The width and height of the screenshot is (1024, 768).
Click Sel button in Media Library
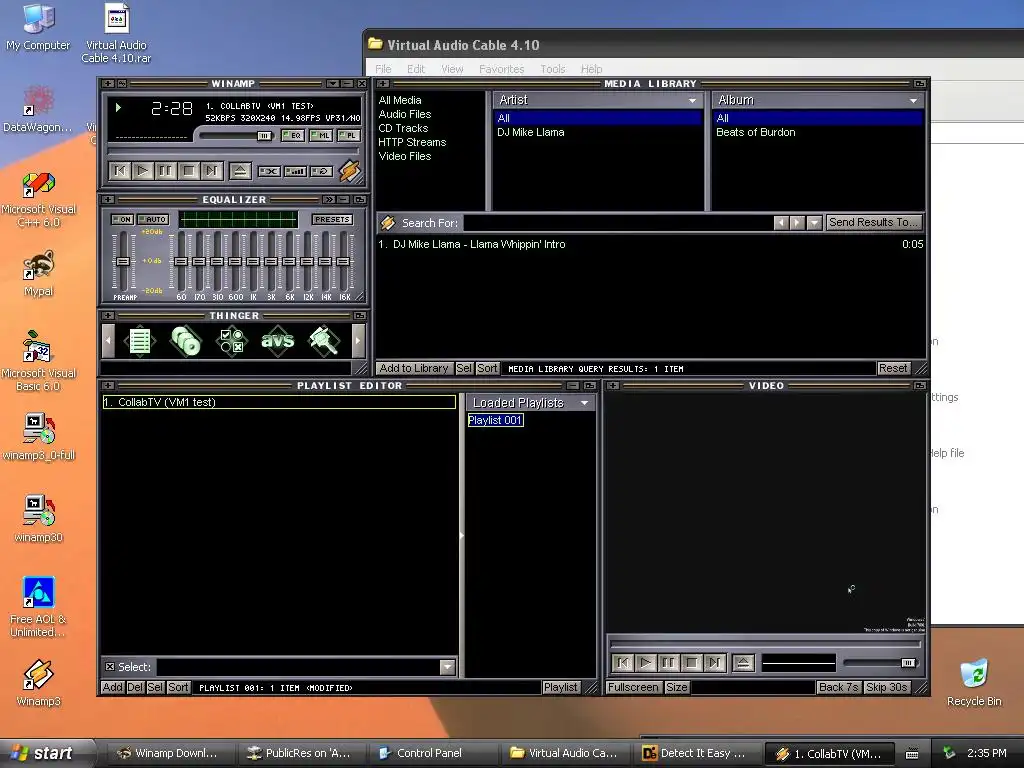[x=464, y=368]
